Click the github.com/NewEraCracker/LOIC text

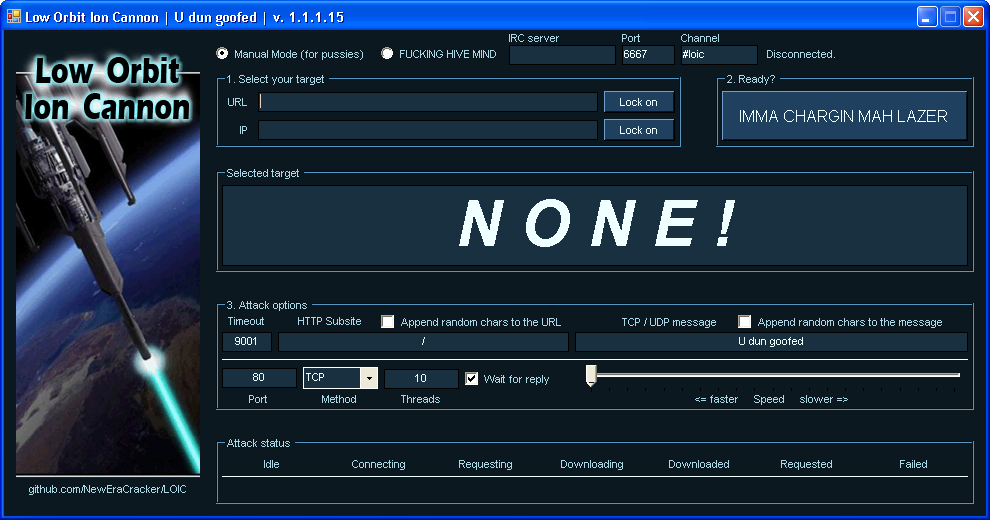click(x=107, y=489)
